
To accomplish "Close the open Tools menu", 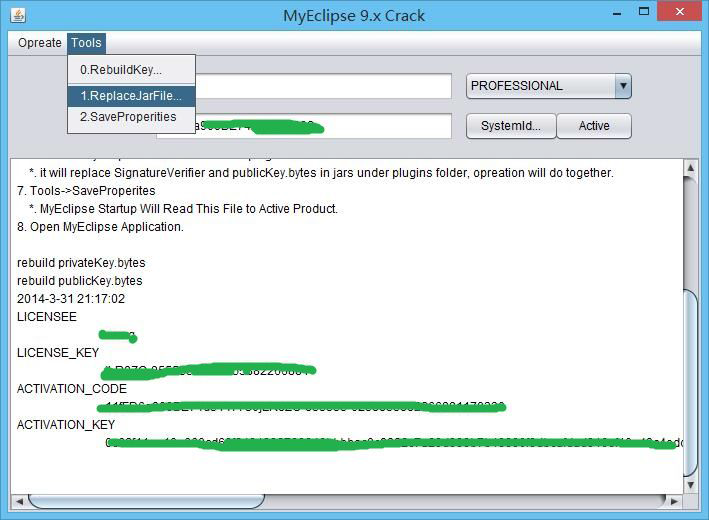I will pos(86,43).
